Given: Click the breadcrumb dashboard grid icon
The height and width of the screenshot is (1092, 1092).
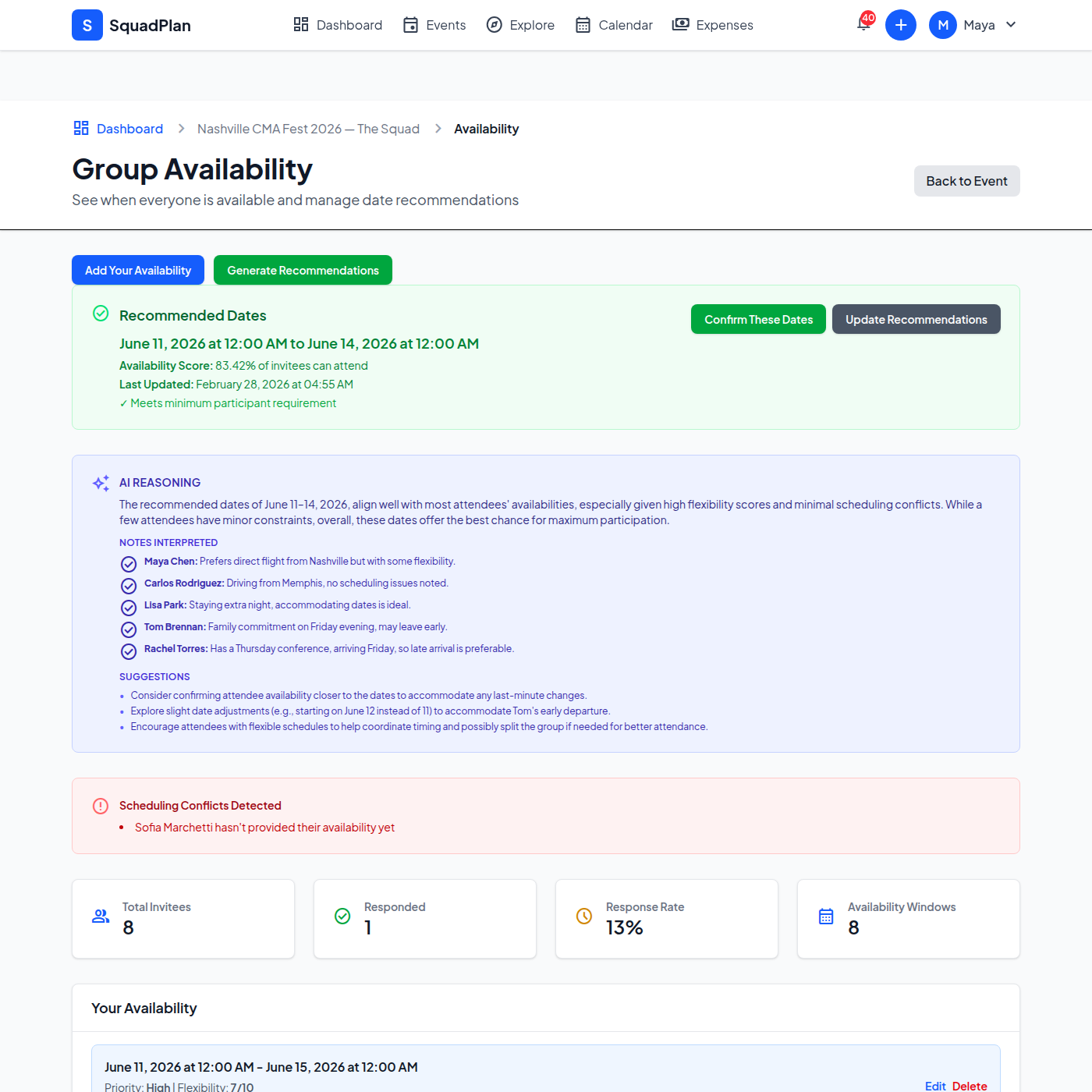Looking at the screenshot, I should pyautogui.click(x=81, y=129).
